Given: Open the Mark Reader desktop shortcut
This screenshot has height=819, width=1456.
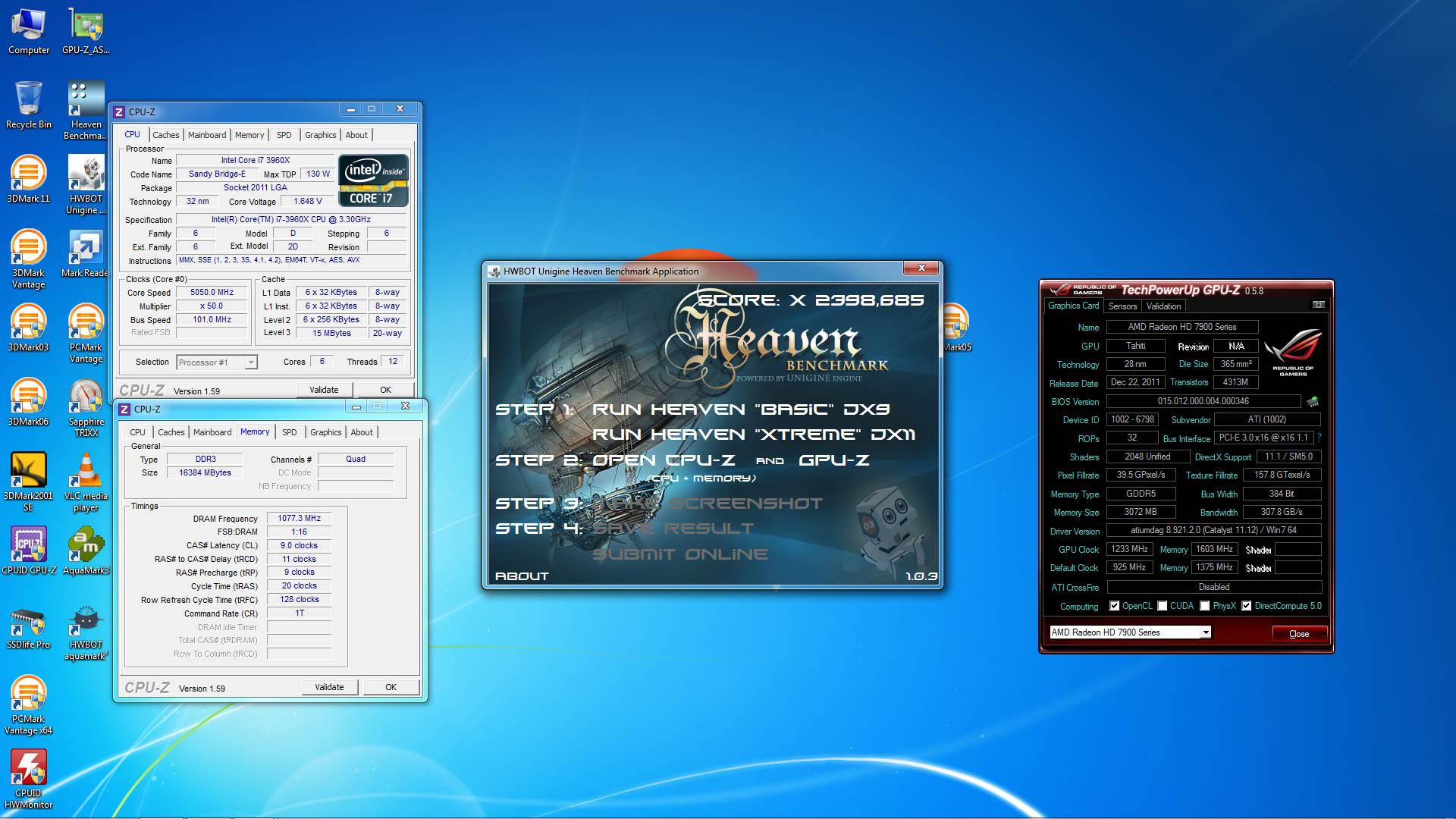Looking at the screenshot, I should (x=84, y=254).
